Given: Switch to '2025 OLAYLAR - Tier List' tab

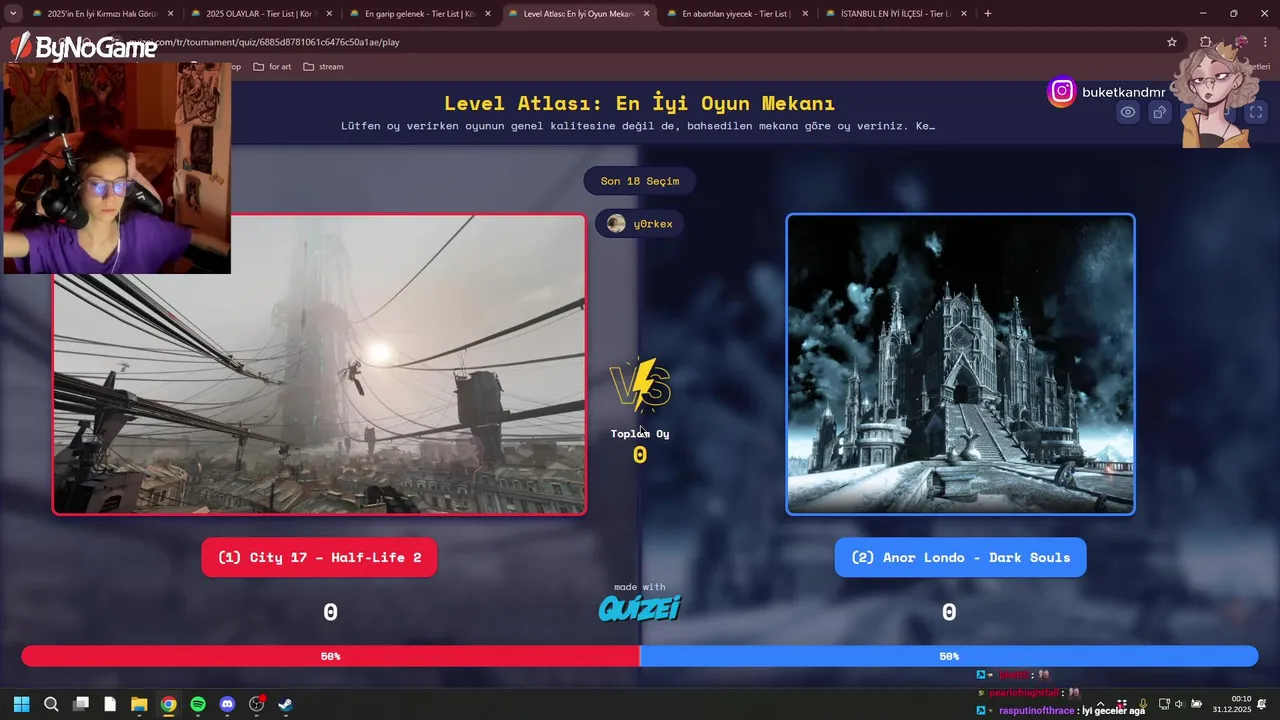Looking at the screenshot, I should tap(260, 14).
